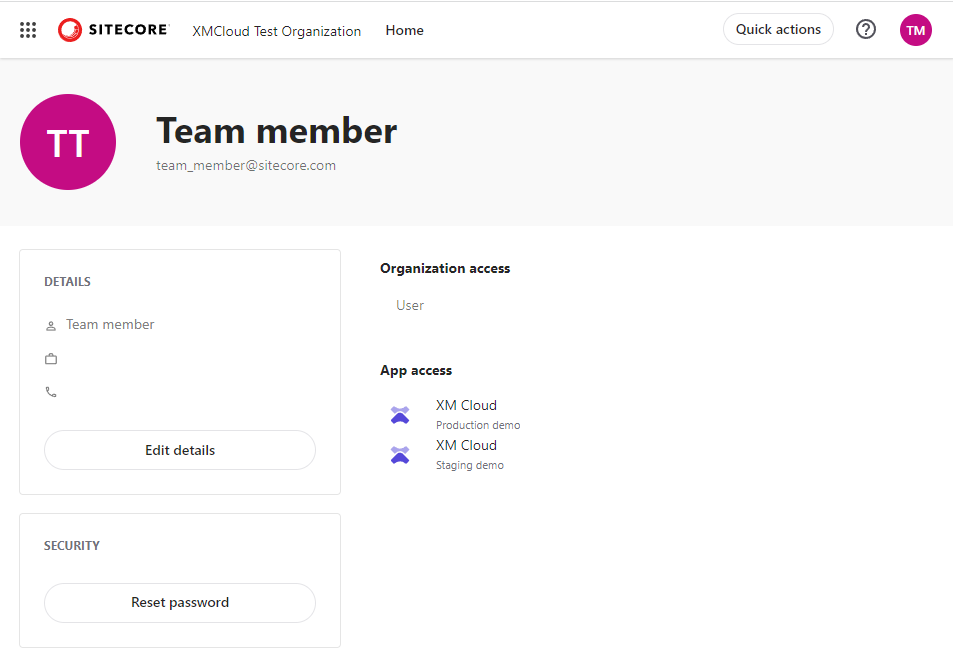Open the XM Cloud Production demo app icon

click(400, 414)
